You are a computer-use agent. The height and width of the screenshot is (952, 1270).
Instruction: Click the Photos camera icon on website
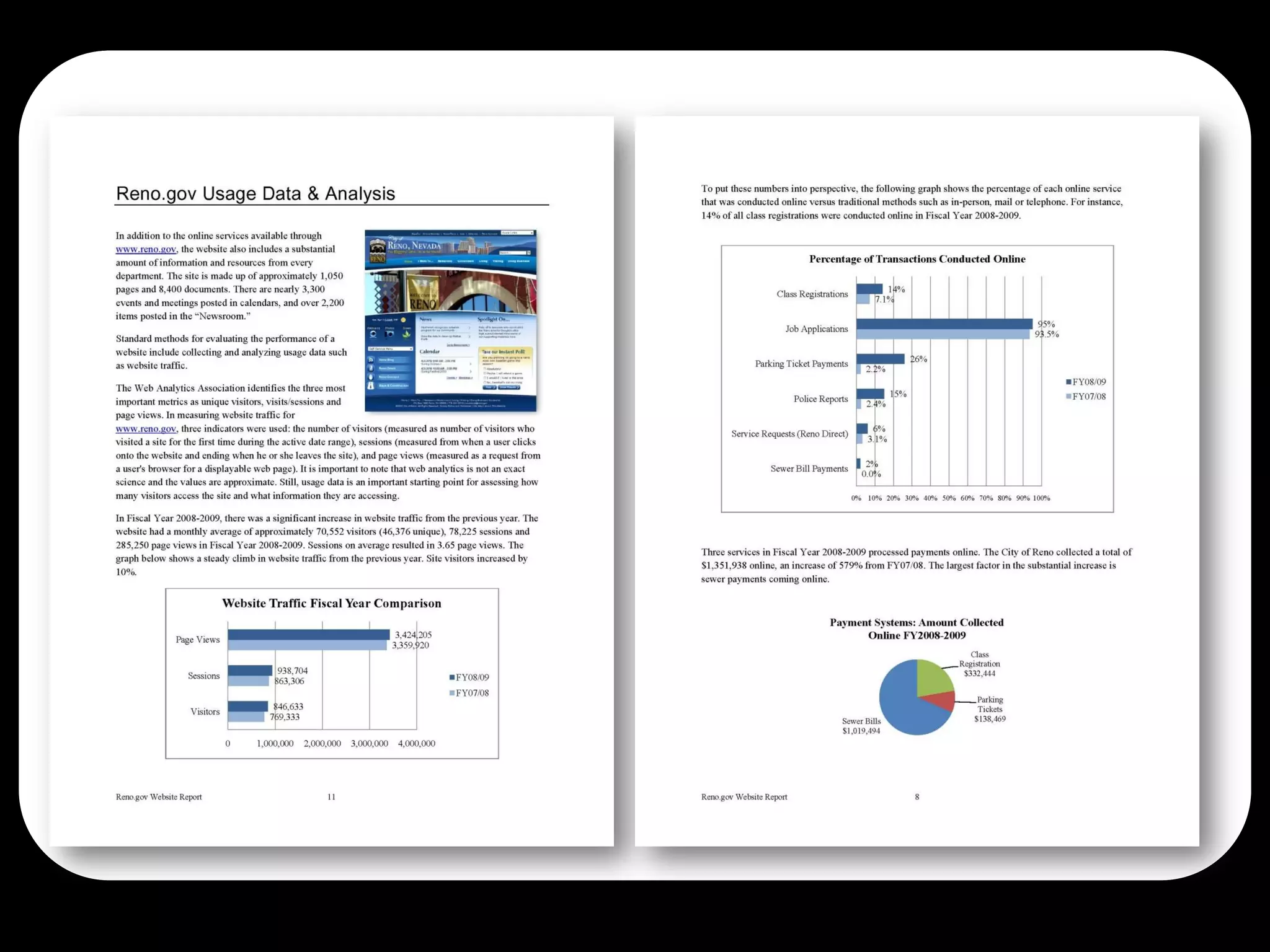coord(389,334)
